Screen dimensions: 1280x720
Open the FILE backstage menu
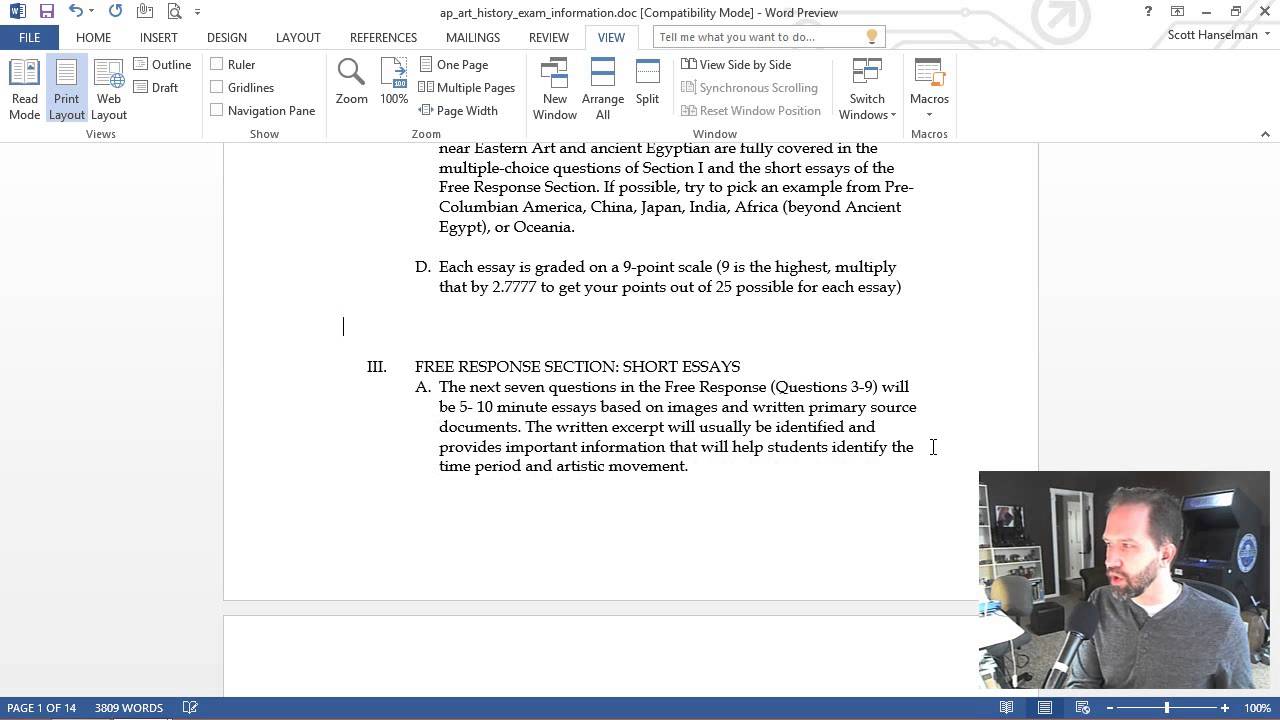29,37
